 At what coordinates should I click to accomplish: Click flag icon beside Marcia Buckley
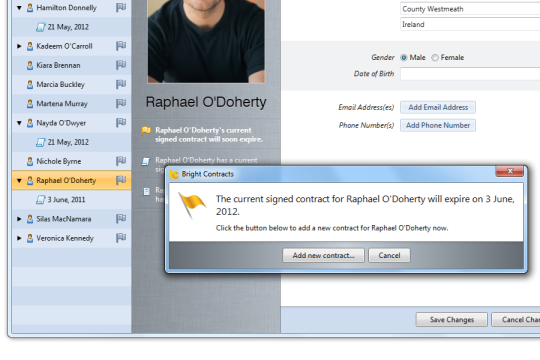coord(121,84)
